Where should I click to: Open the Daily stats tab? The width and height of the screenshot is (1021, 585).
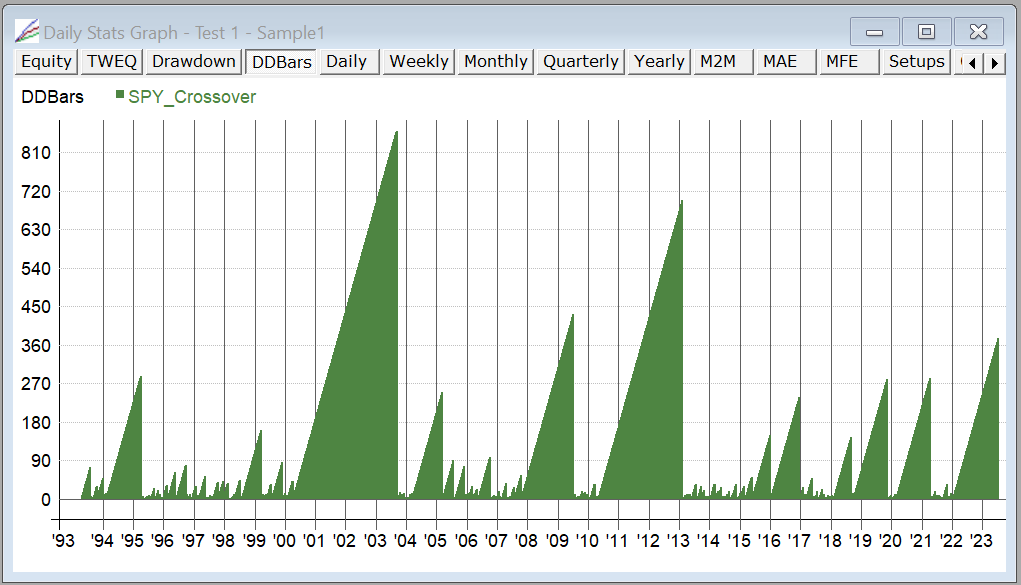coord(347,62)
